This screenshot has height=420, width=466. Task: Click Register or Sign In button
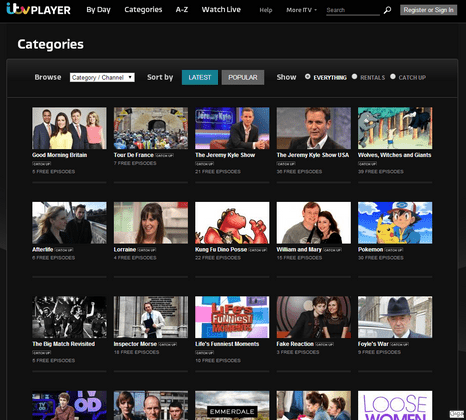click(428, 10)
